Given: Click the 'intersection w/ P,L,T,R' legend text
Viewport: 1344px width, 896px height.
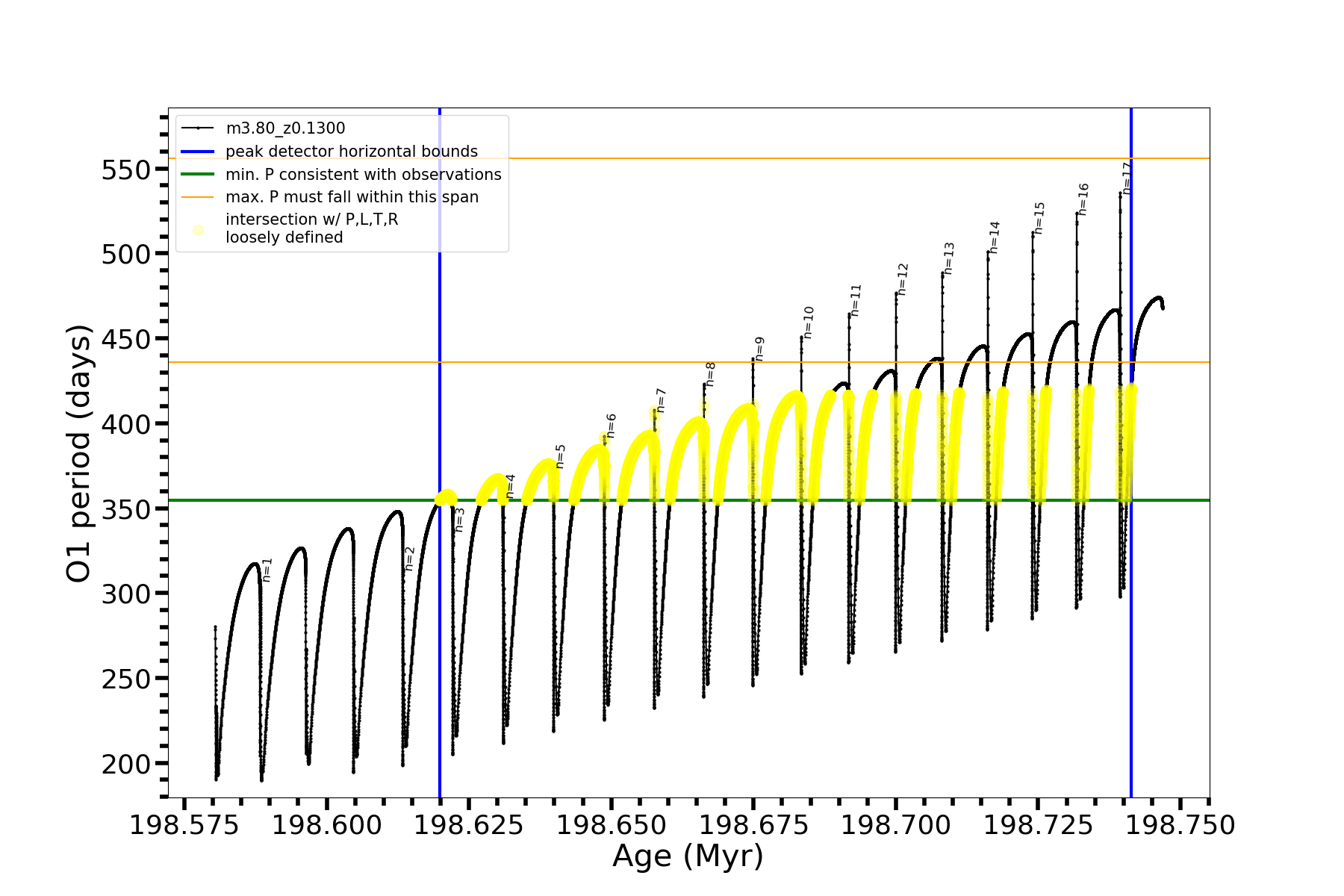Looking at the screenshot, I should 311,220.
